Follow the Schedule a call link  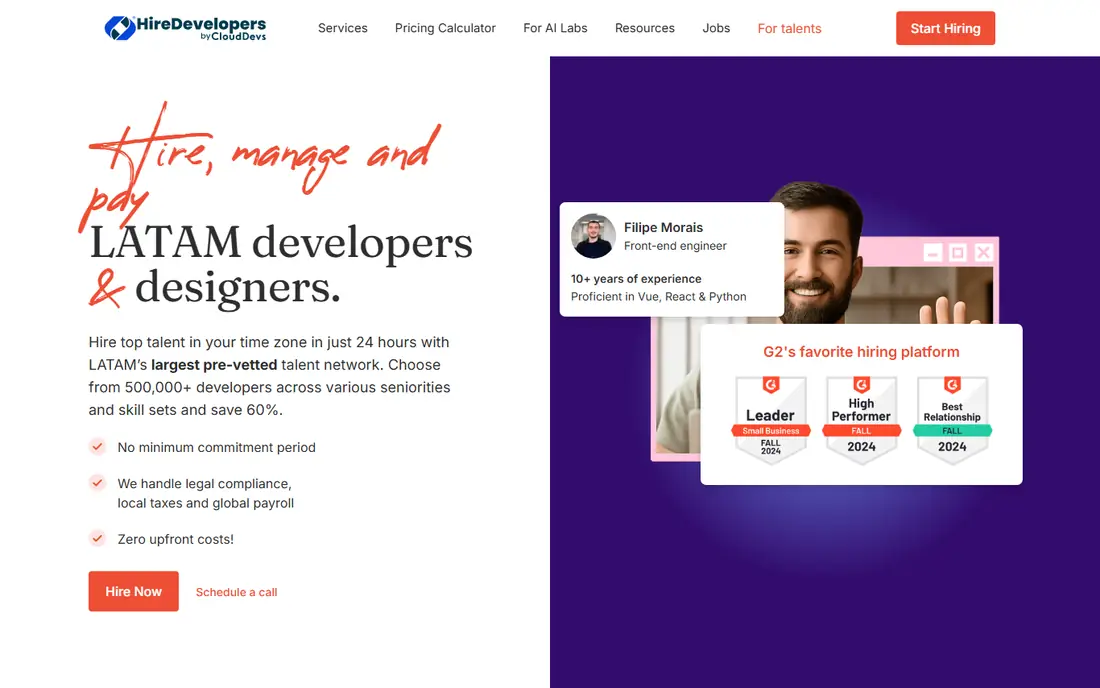pyautogui.click(x=236, y=592)
